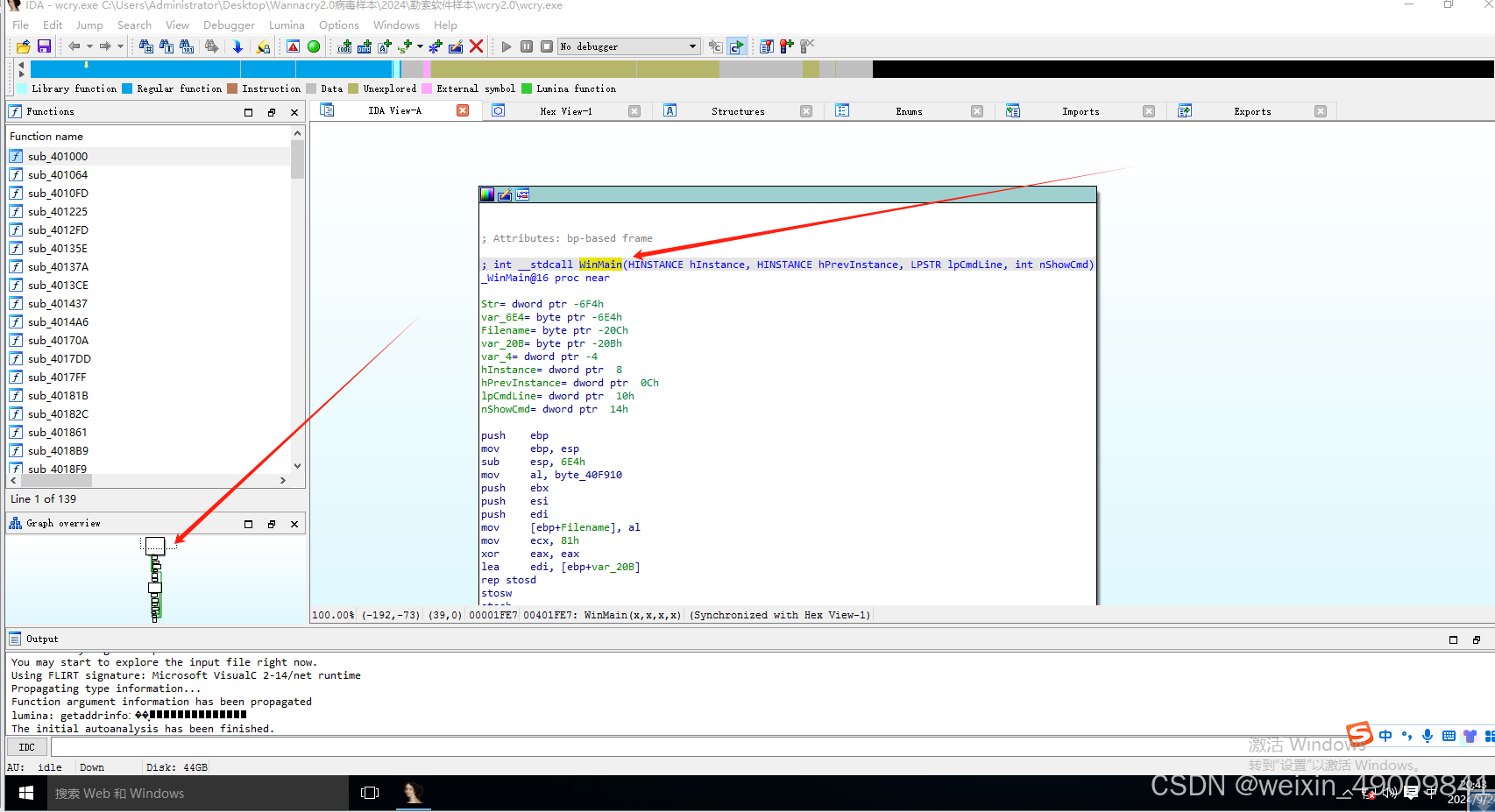Click the taskbar search box
1495x812 pixels.
click(197, 793)
